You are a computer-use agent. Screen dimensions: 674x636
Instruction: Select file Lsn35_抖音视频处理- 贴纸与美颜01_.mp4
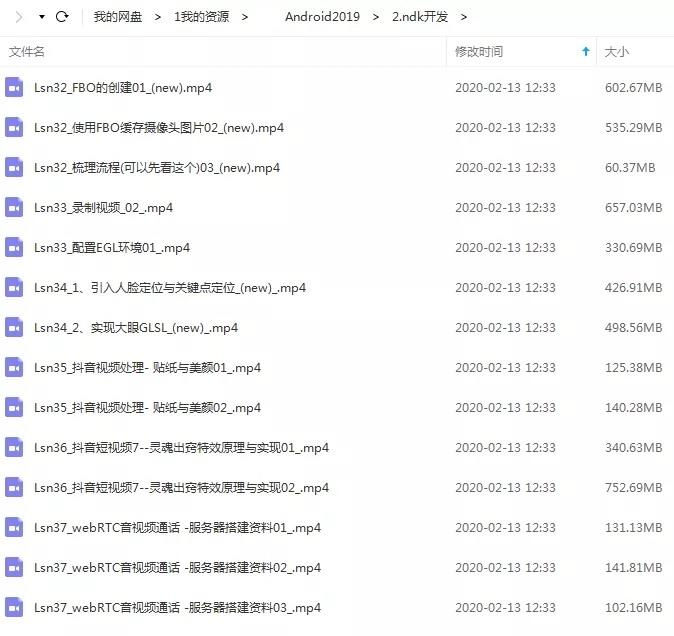(x=147, y=367)
